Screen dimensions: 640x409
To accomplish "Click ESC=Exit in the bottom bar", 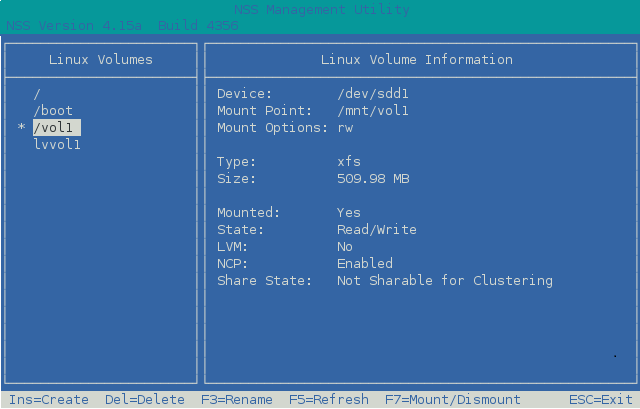I will (601, 399).
